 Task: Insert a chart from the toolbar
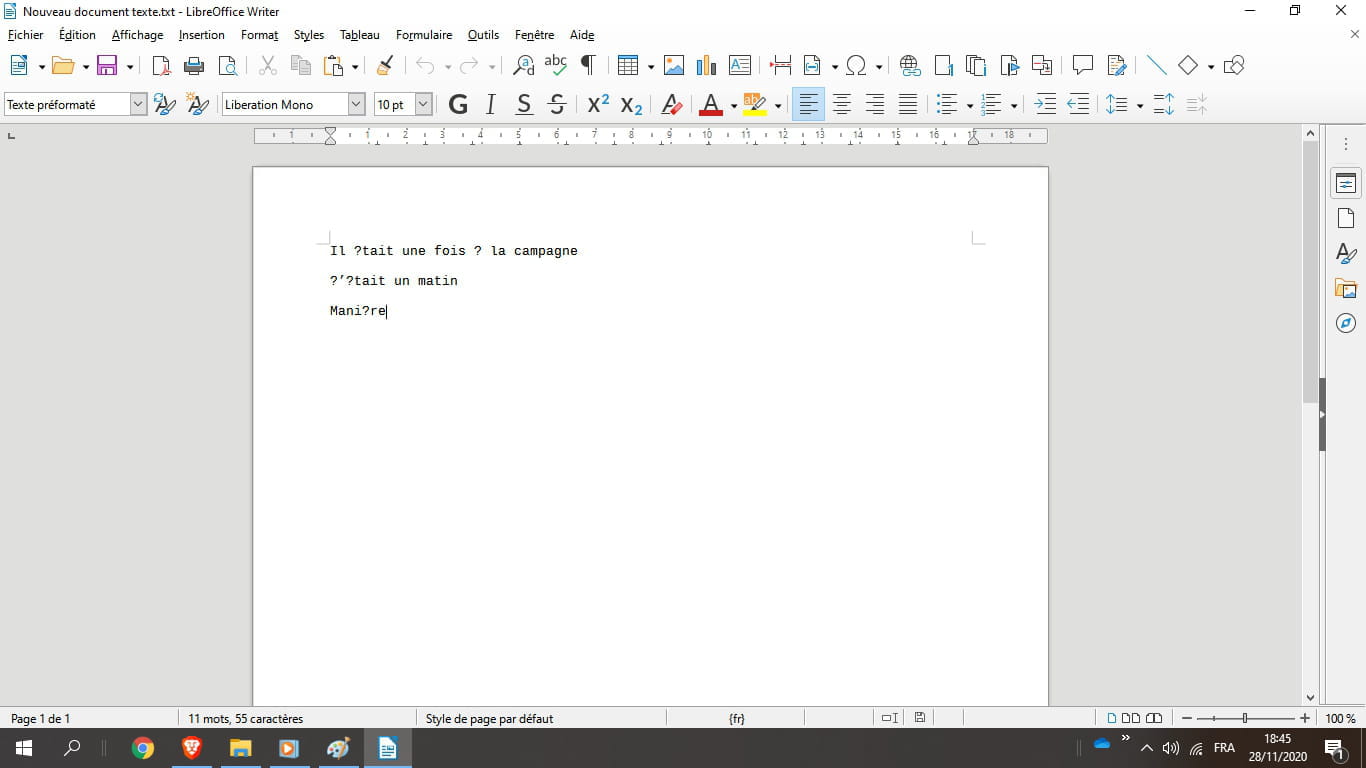coord(706,66)
